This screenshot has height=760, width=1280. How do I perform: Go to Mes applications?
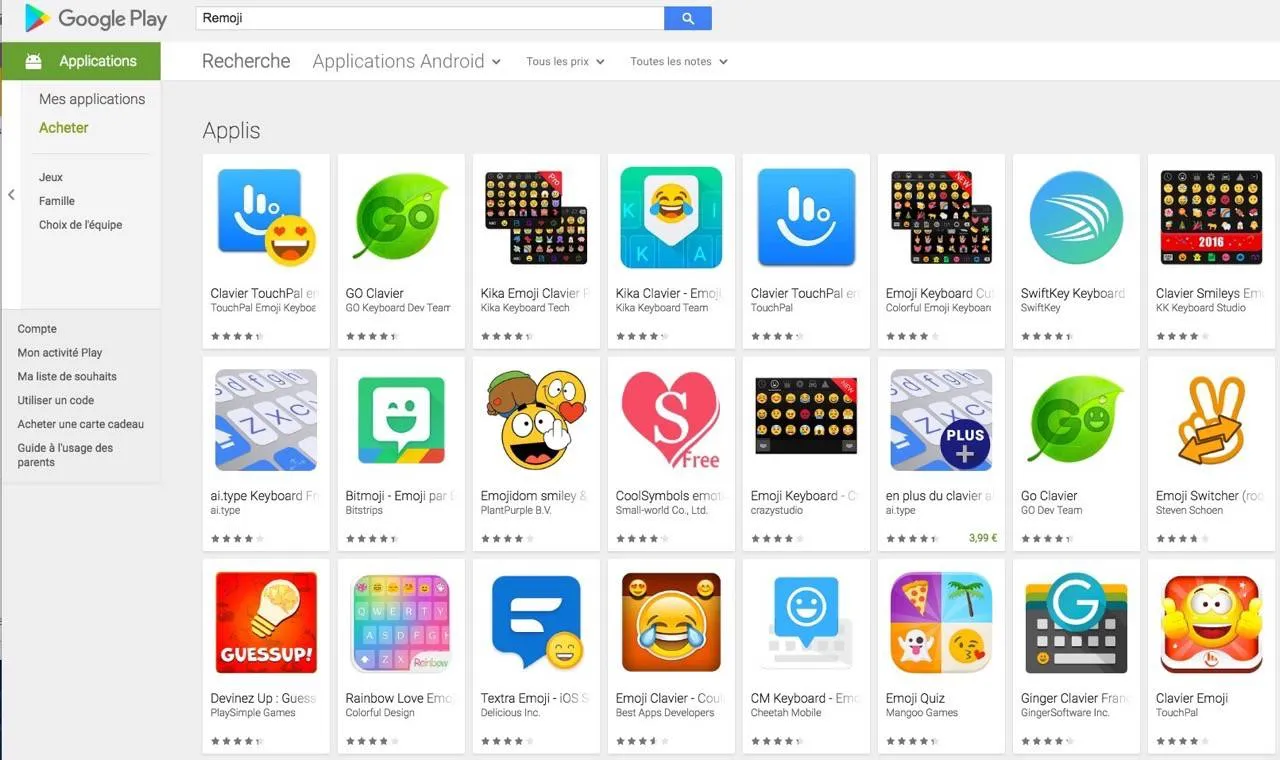pos(92,99)
